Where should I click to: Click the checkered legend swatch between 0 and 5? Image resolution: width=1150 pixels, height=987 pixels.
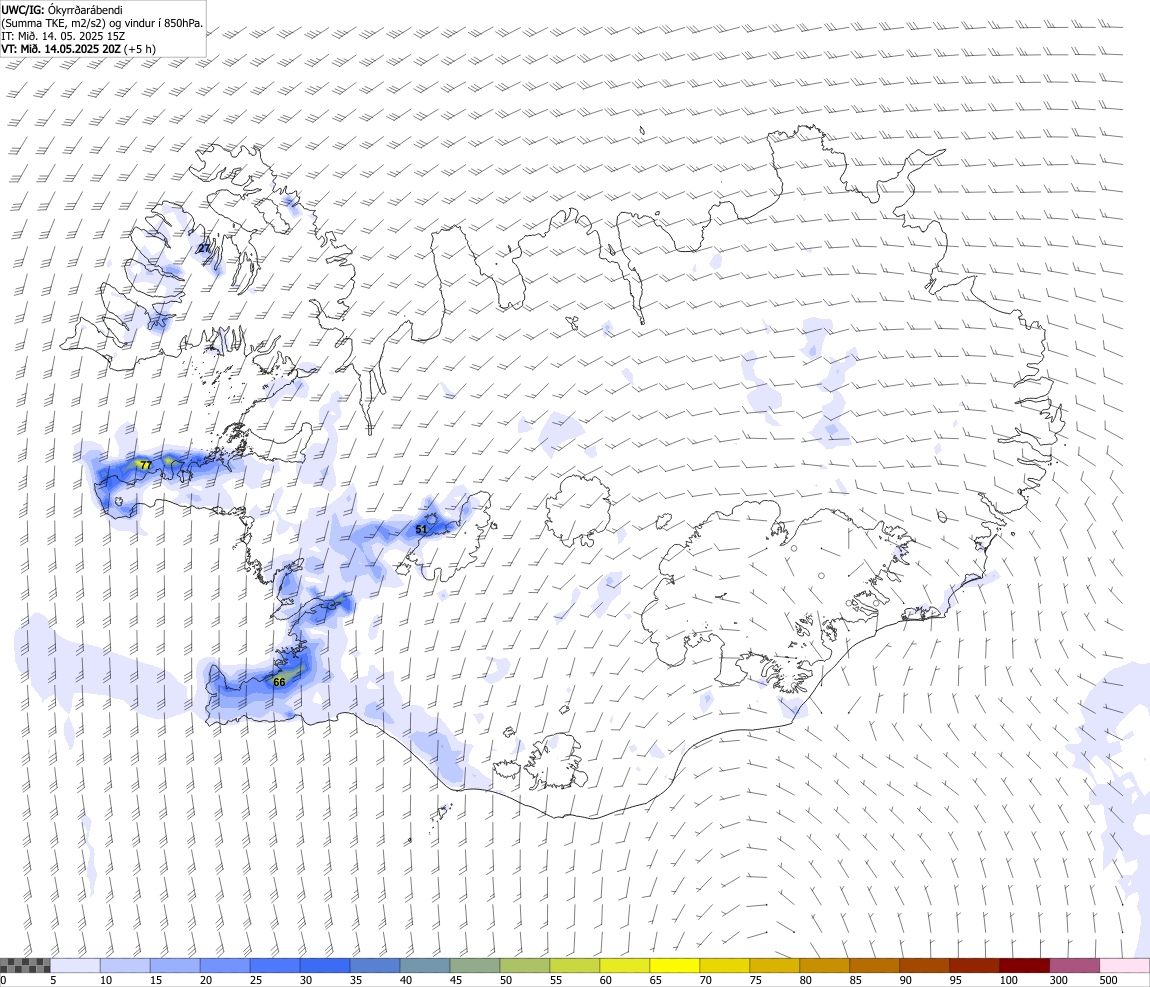coord(25,966)
